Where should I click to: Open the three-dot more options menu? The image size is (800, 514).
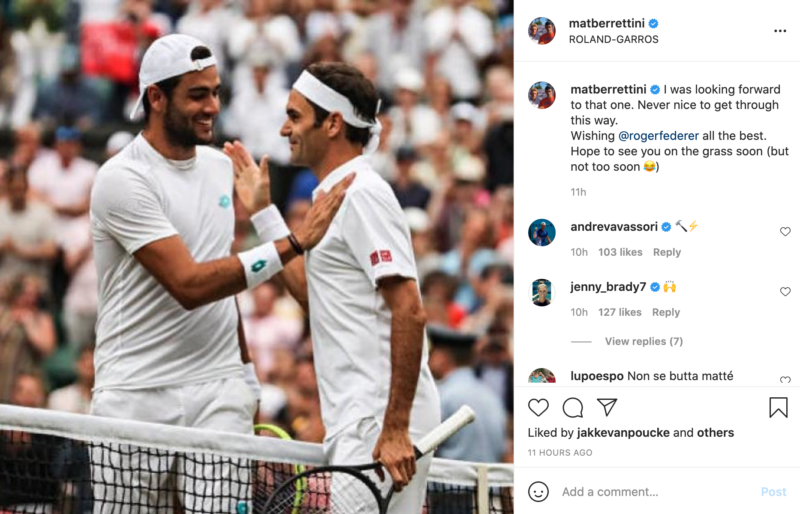click(x=780, y=31)
